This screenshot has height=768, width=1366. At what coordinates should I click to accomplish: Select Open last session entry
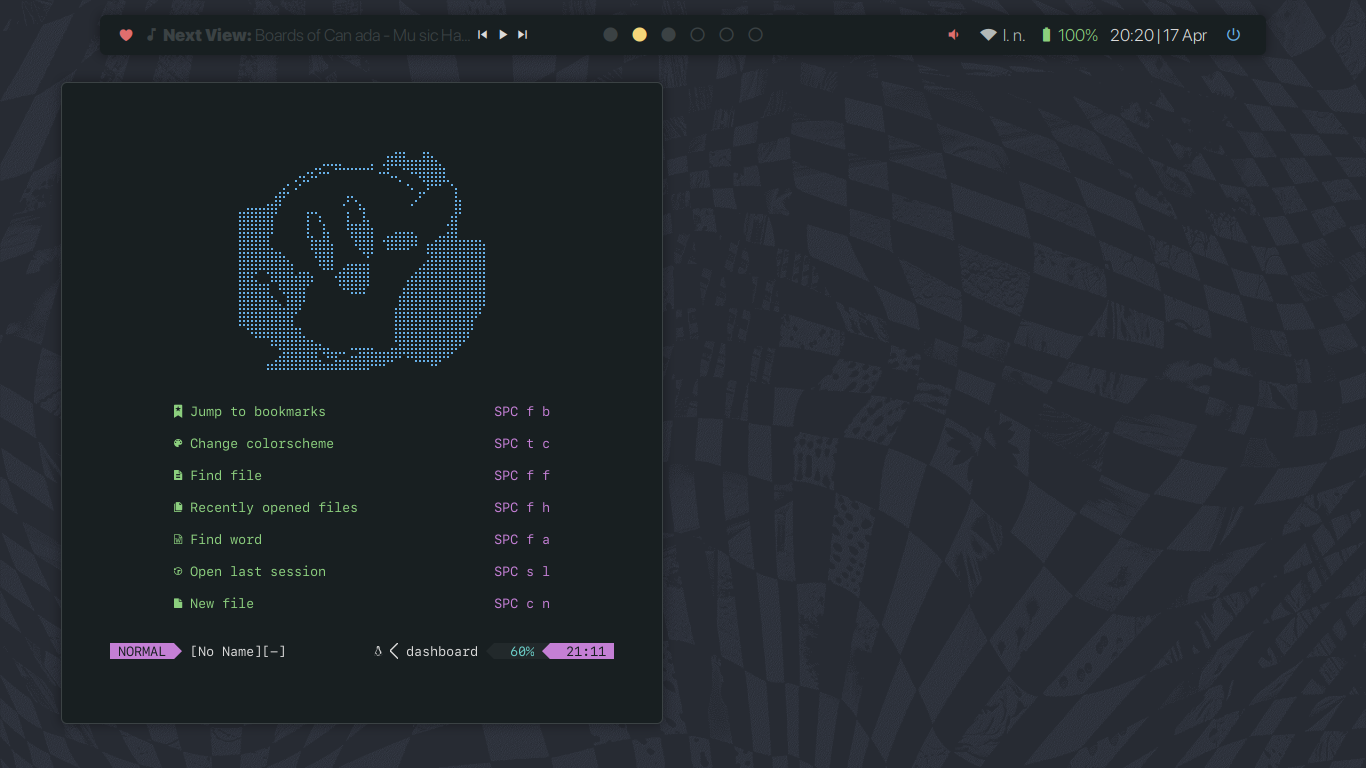click(258, 571)
